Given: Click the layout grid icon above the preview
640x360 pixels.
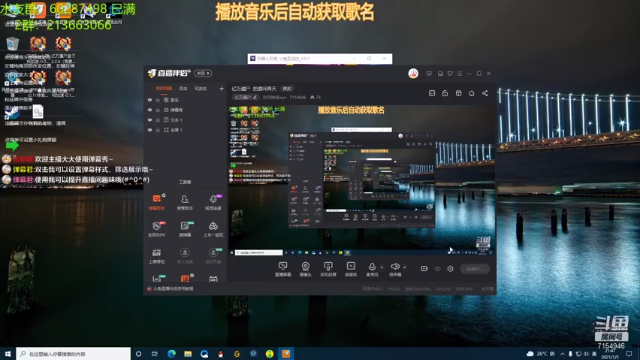Looking at the screenshot, I should (x=458, y=93).
